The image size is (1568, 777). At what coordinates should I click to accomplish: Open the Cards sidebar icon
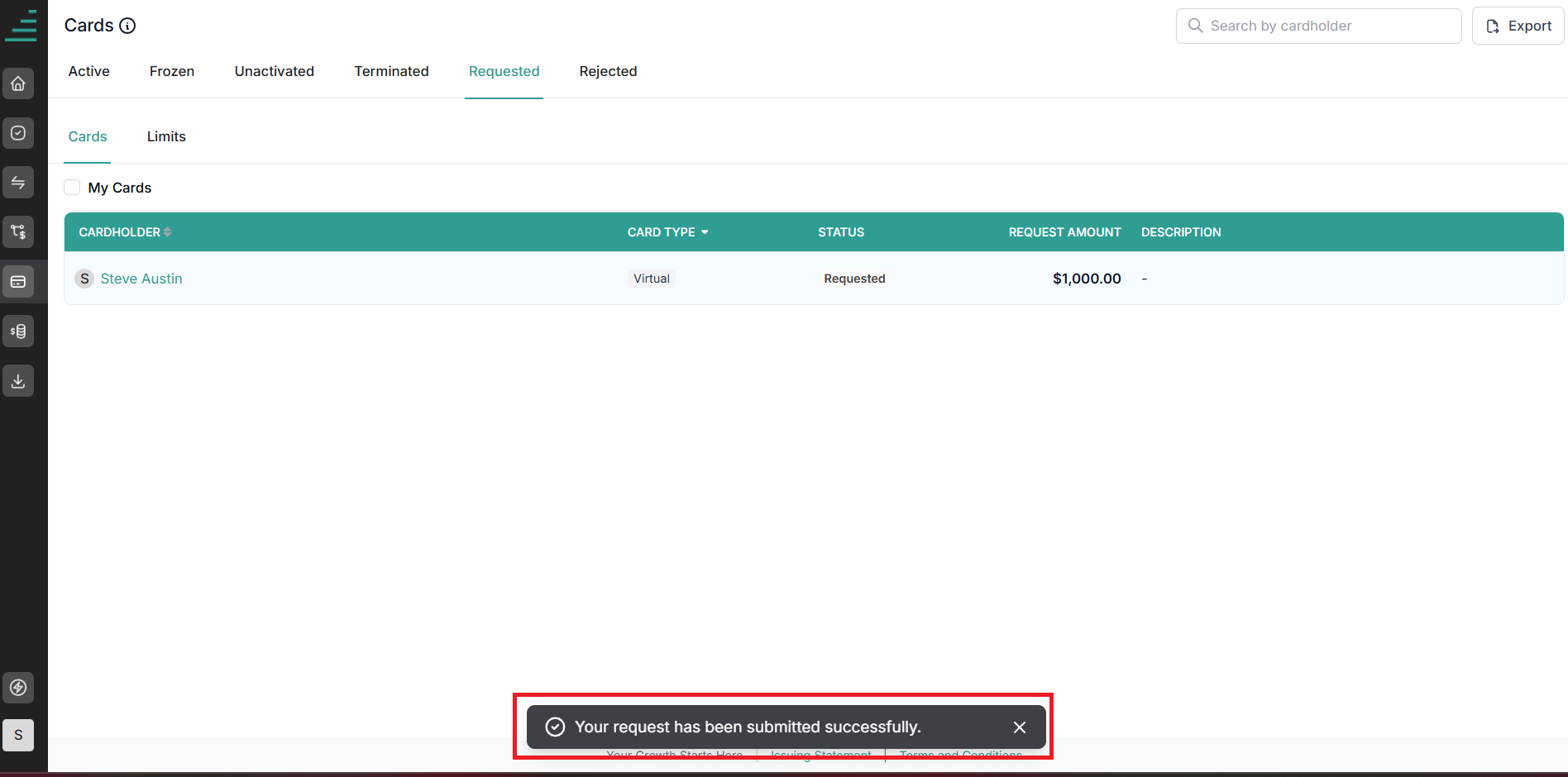tap(18, 282)
